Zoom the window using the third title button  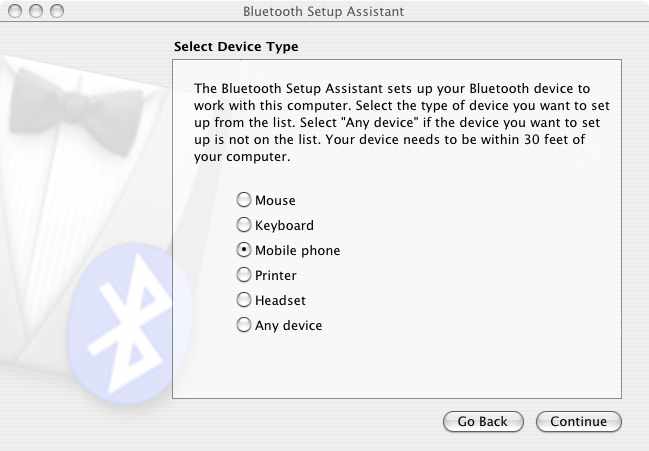[57, 11]
